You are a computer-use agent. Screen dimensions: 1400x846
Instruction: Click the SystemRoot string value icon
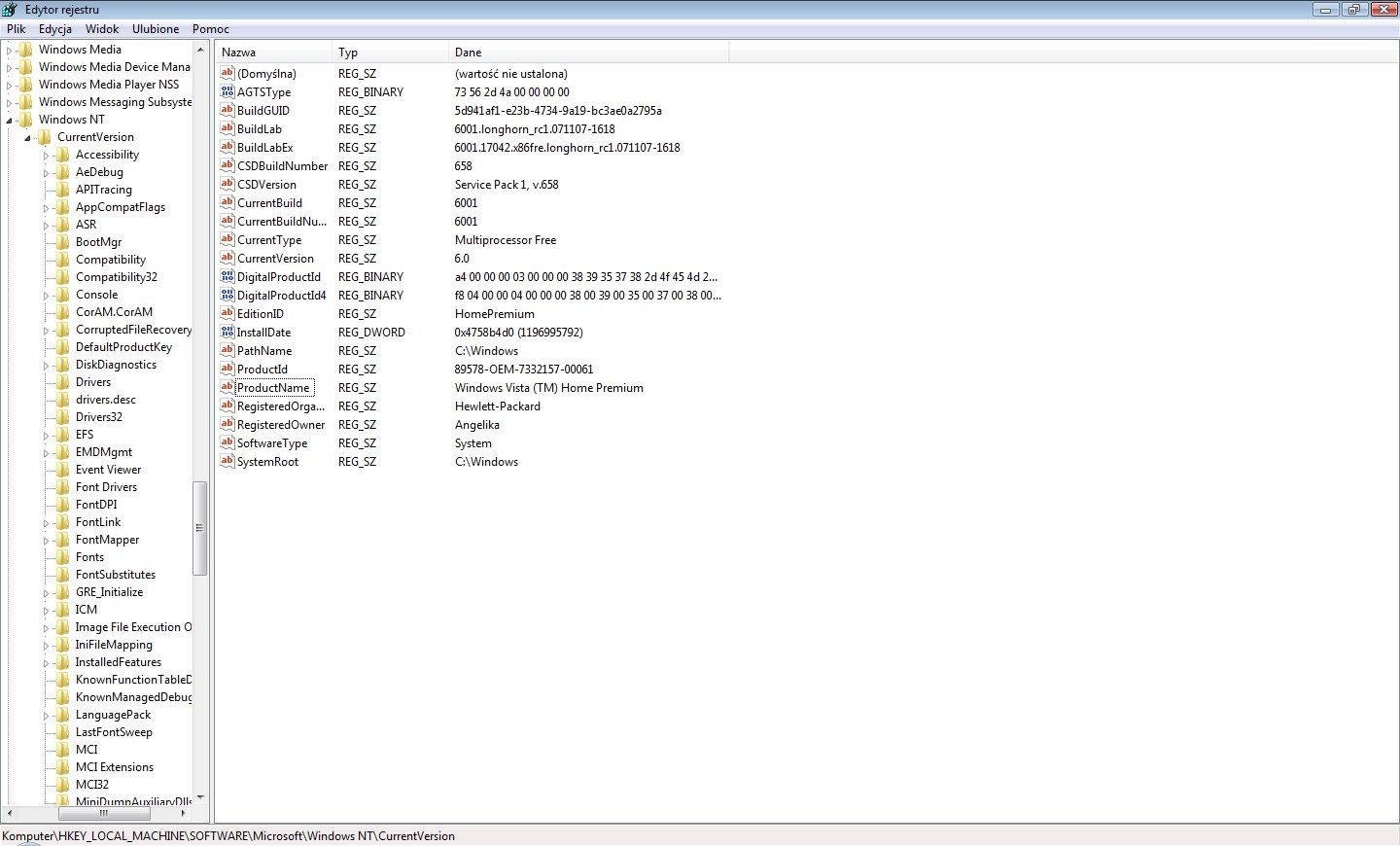click(227, 461)
